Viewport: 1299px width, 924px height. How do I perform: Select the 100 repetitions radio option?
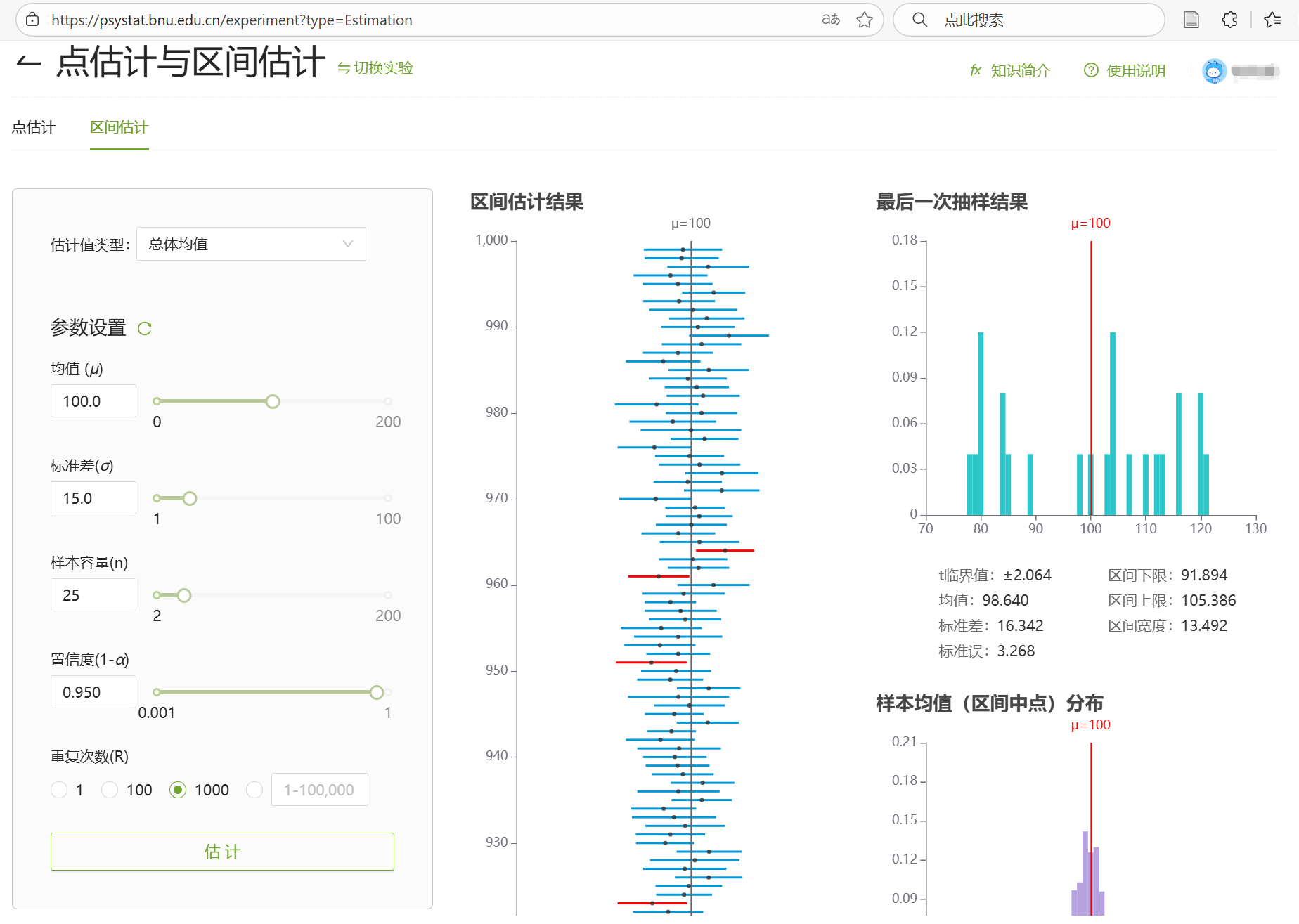[110, 790]
